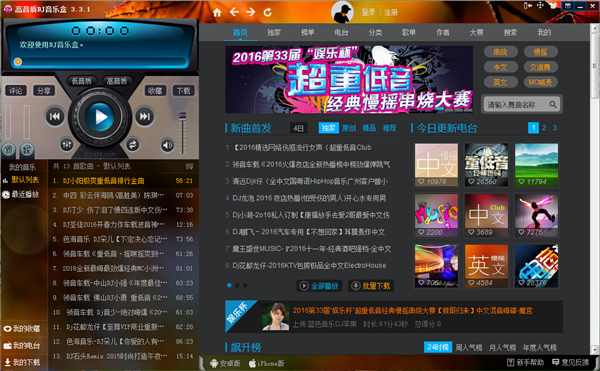Open 我的下载 my downloads in sidebar
Image resolution: width=600 pixels, height=371 pixels.
26,362
